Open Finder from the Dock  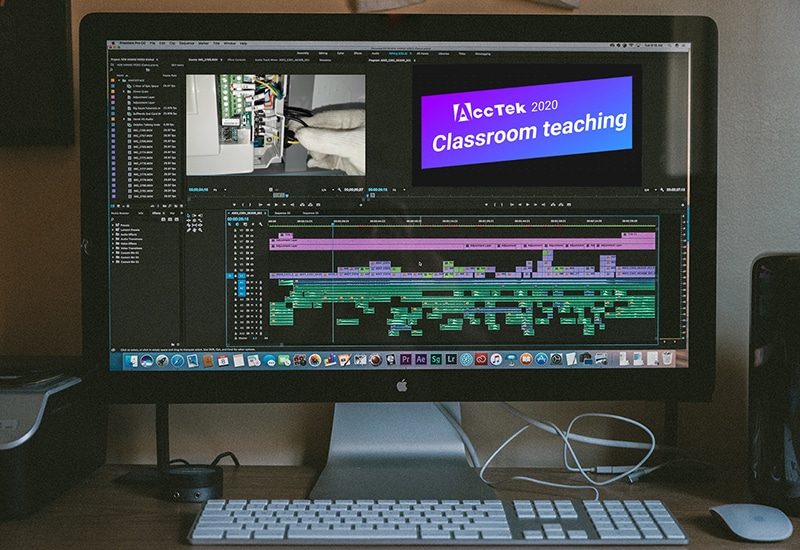point(132,361)
